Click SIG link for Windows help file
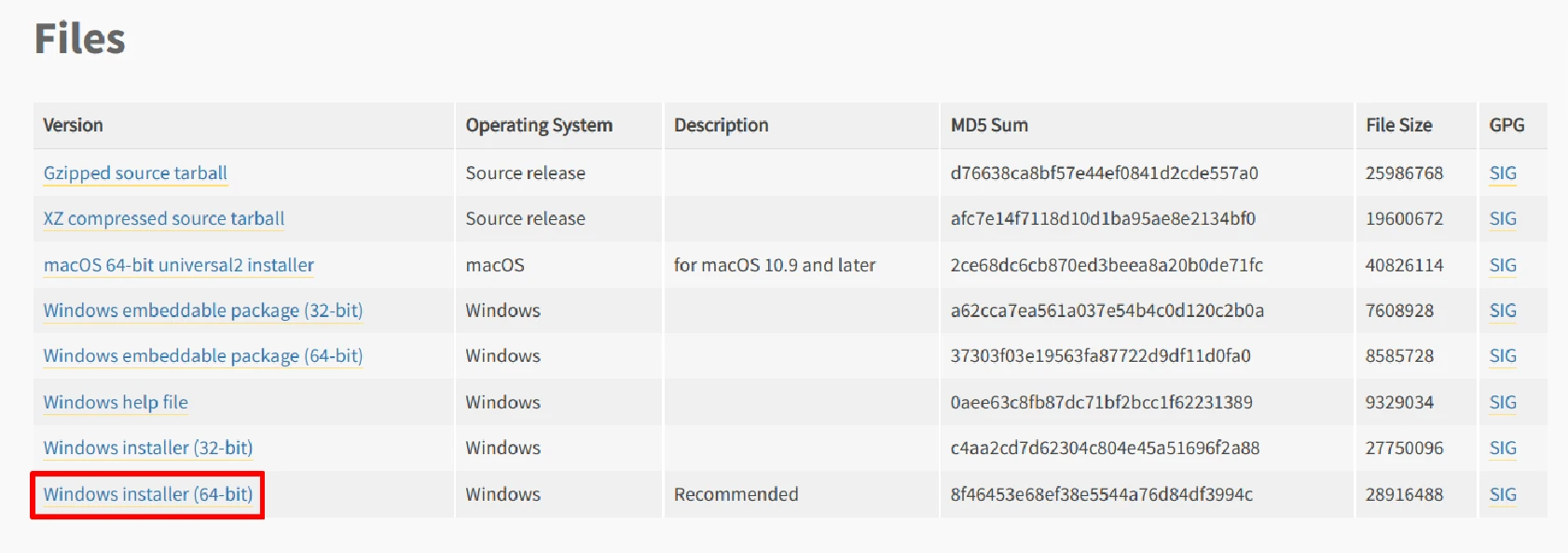 tap(1503, 403)
